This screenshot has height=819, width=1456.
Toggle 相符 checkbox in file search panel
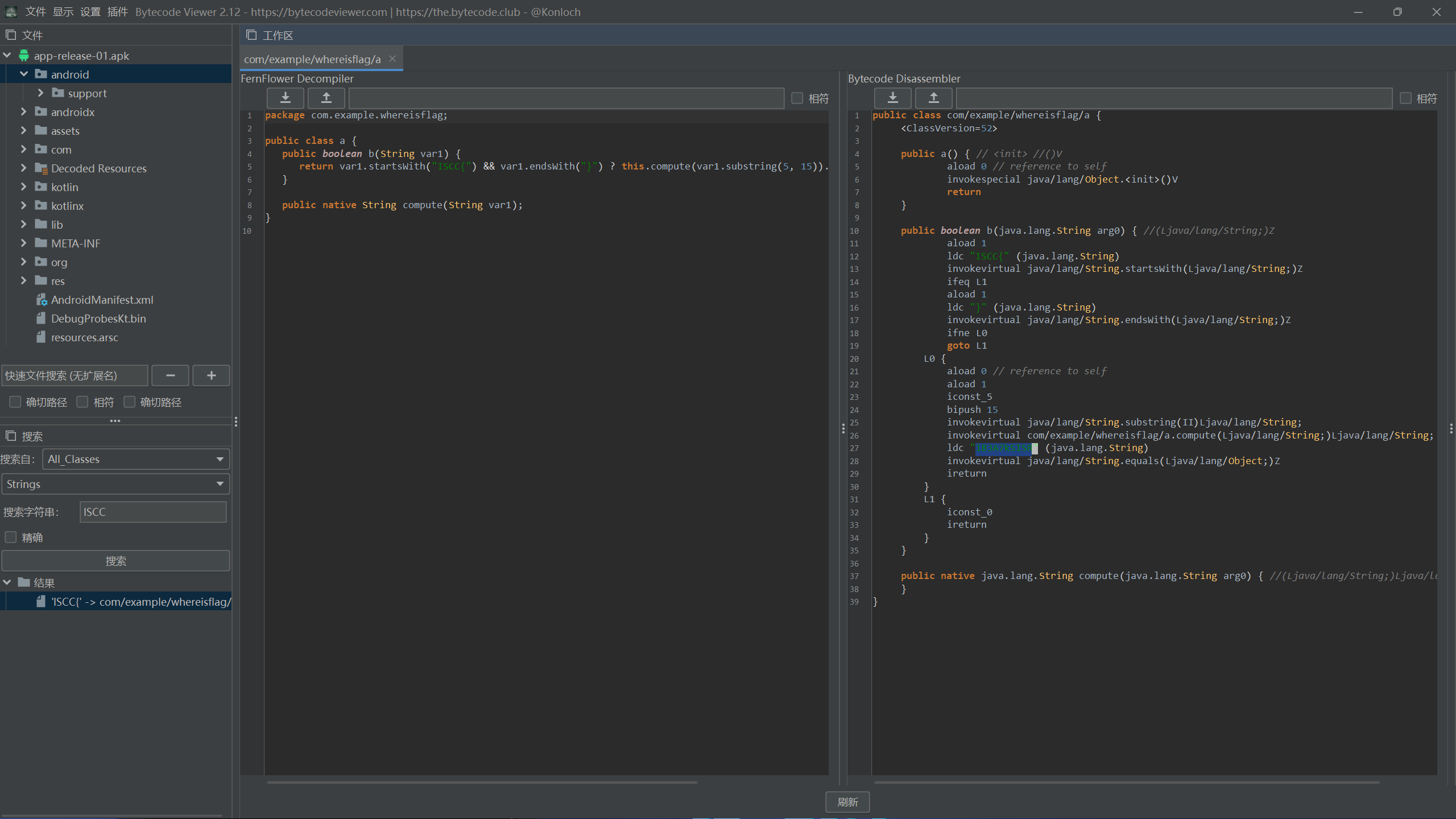click(x=82, y=402)
